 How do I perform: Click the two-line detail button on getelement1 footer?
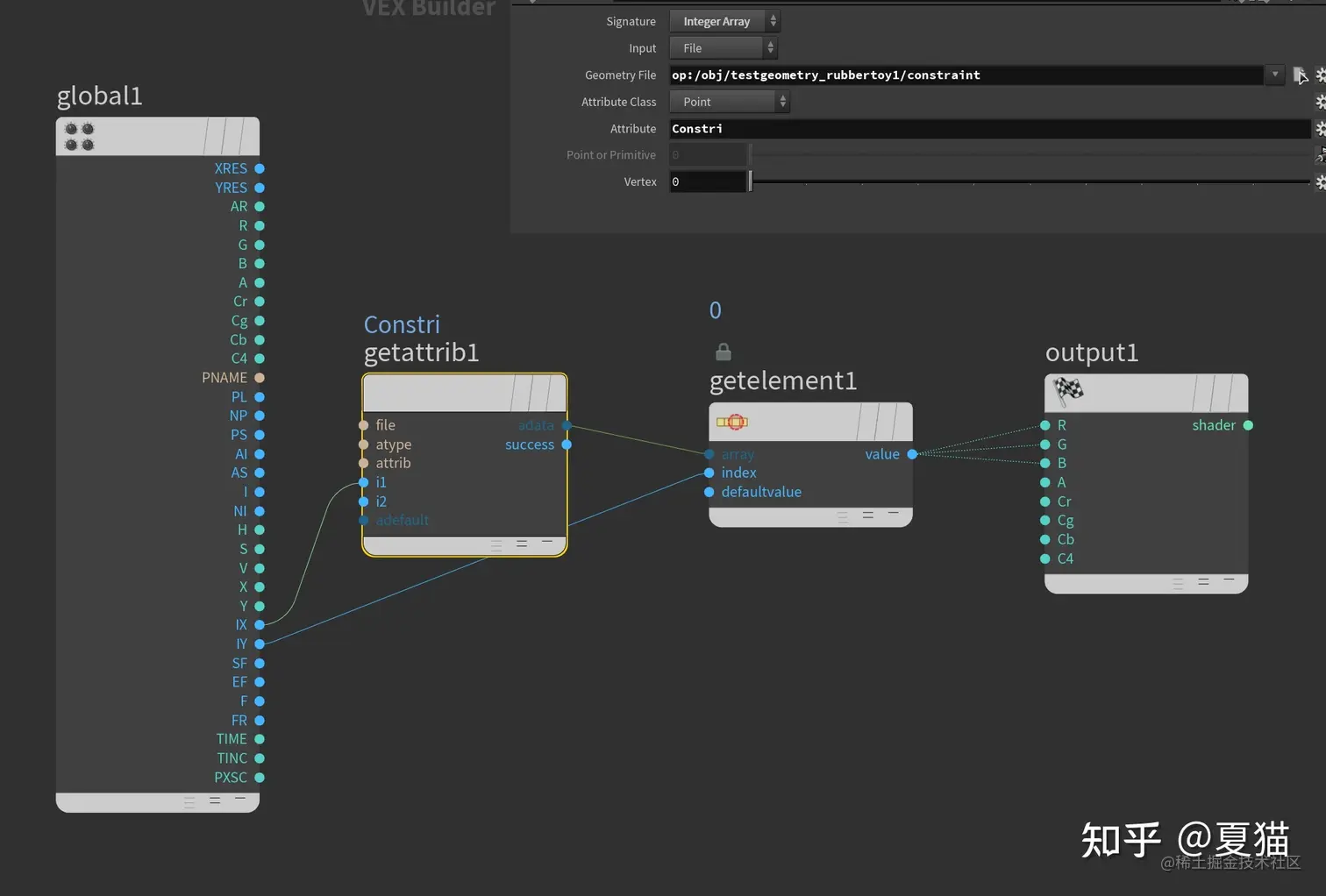[868, 515]
